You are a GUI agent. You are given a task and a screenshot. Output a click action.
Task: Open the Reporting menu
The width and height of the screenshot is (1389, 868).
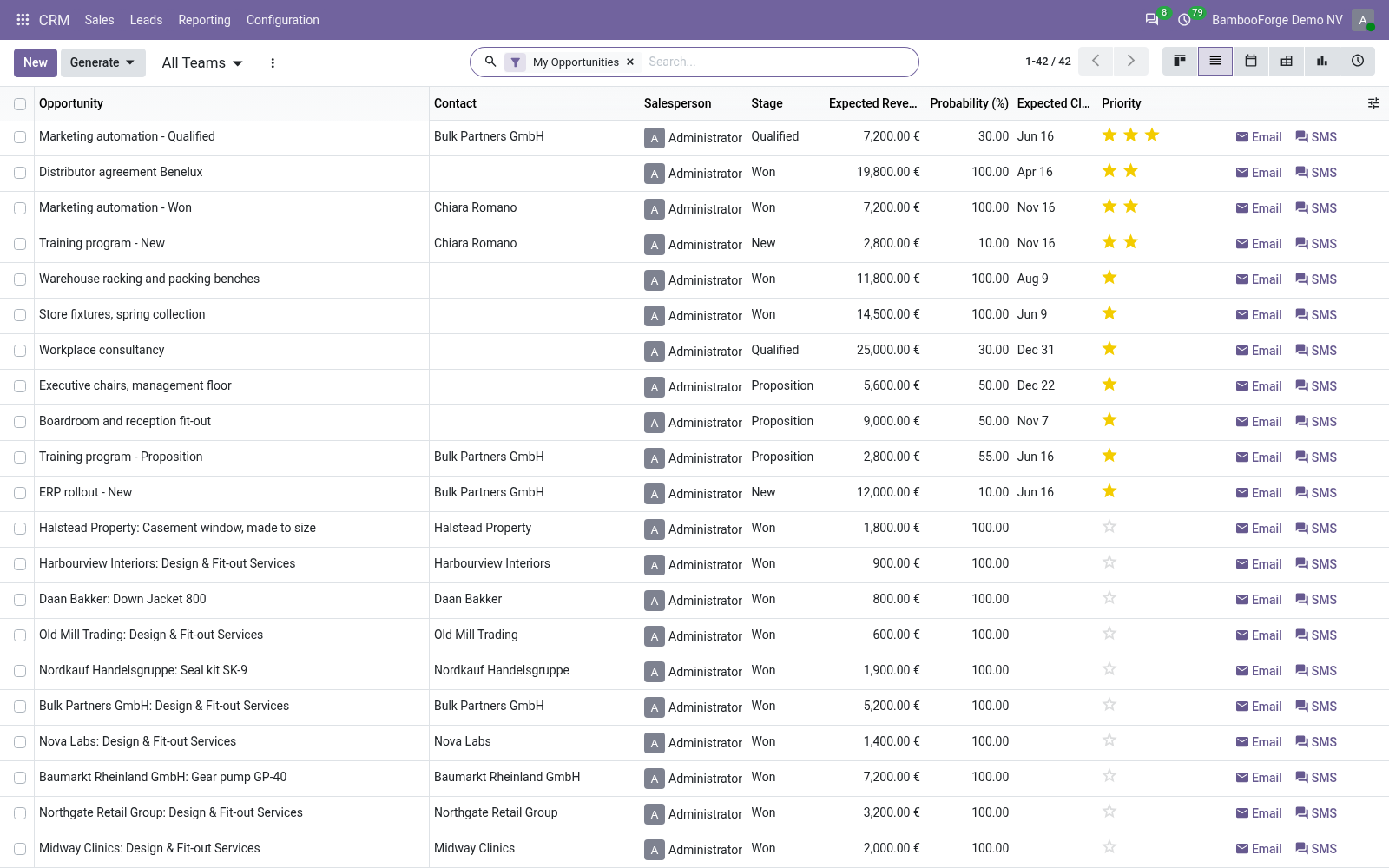[204, 20]
